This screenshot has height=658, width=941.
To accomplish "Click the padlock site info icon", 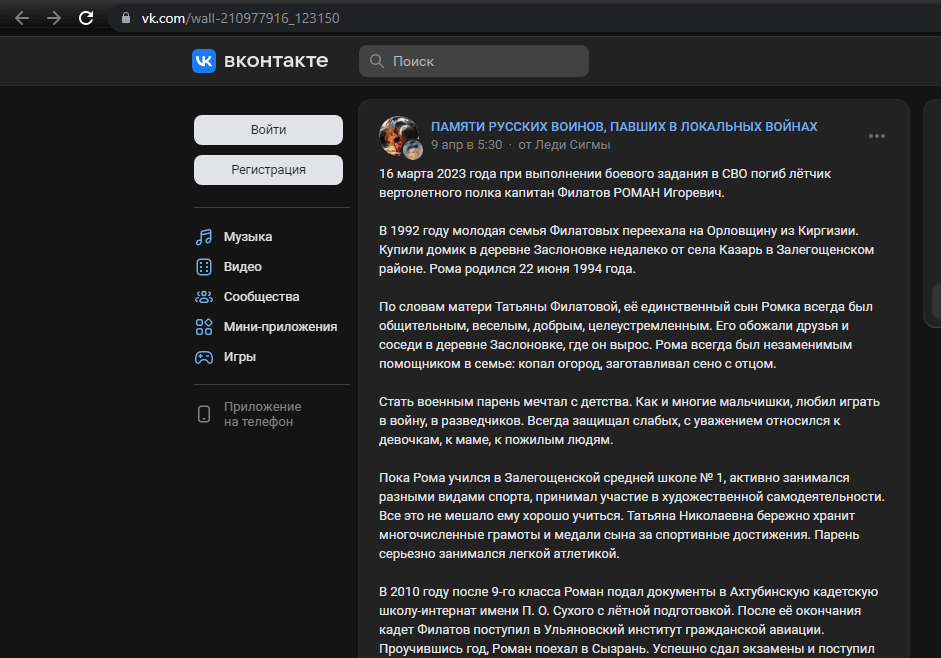I will [x=126, y=18].
